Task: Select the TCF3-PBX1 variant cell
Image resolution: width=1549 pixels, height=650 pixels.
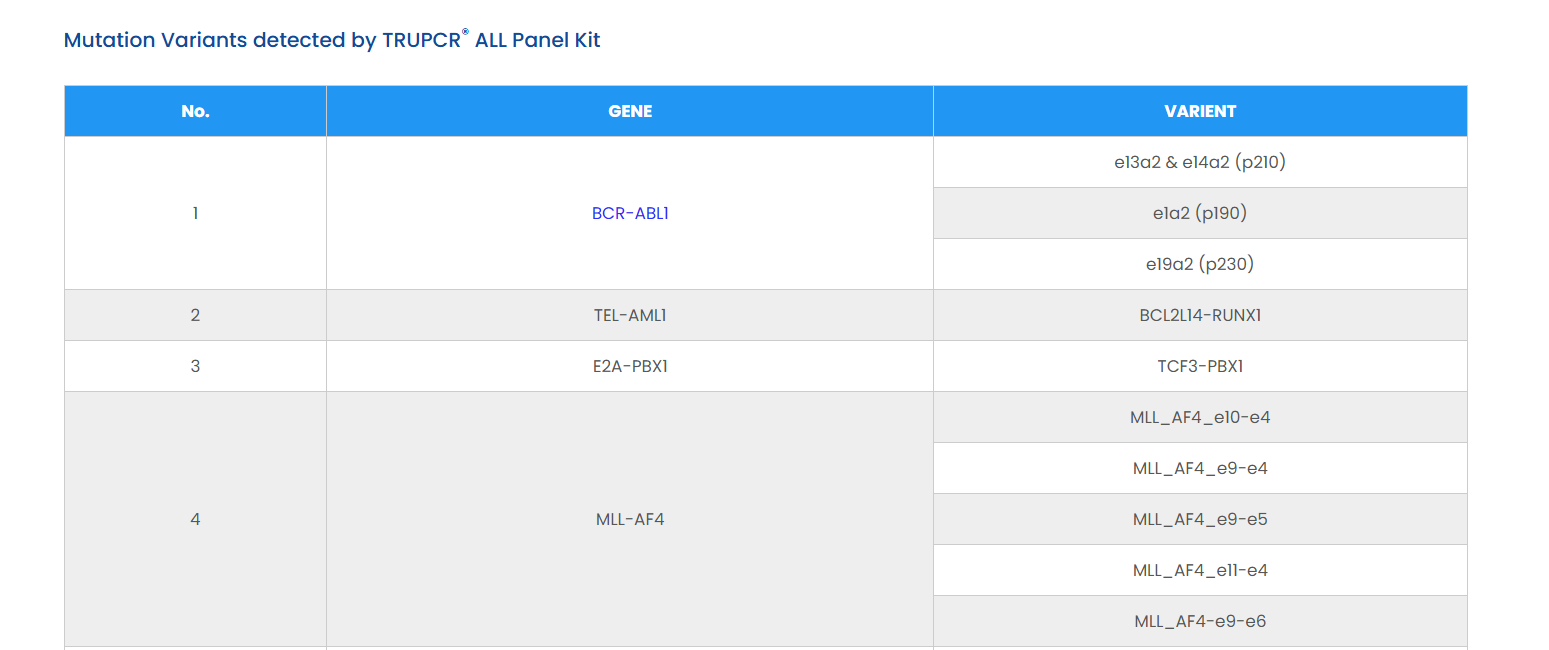Action: point(1200,366)
